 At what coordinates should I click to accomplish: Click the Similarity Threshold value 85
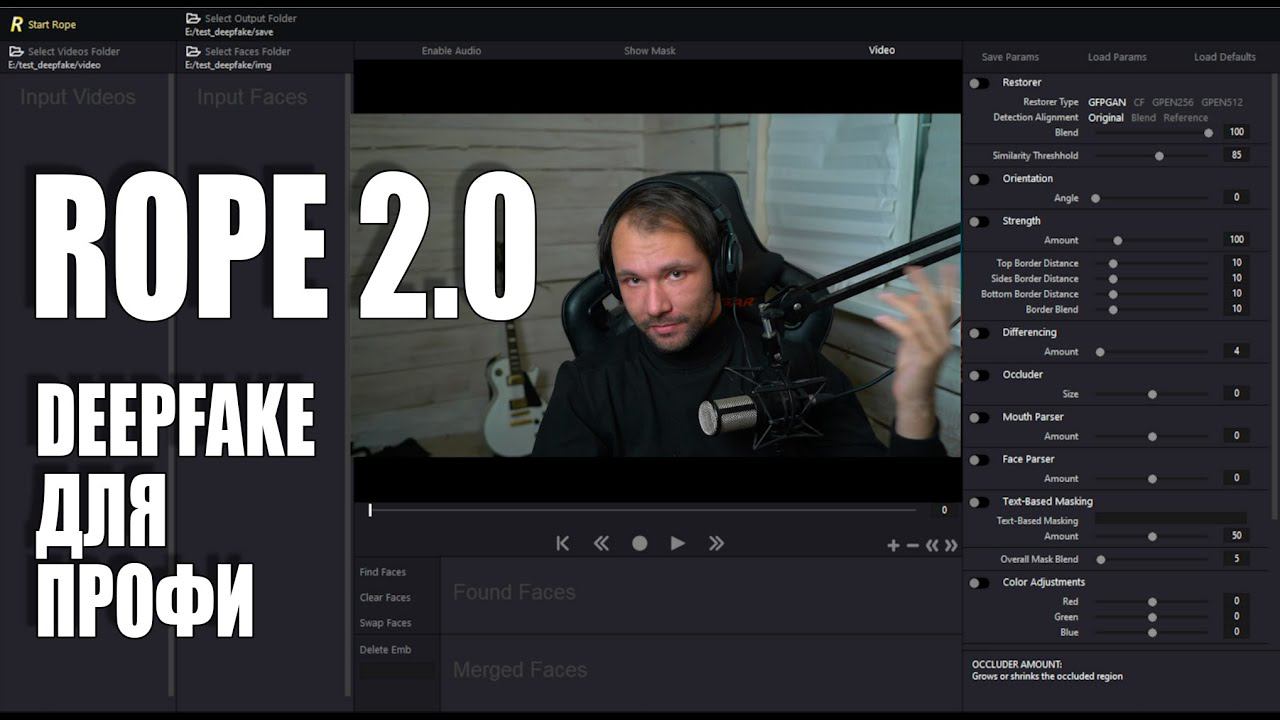point(1236,156)
